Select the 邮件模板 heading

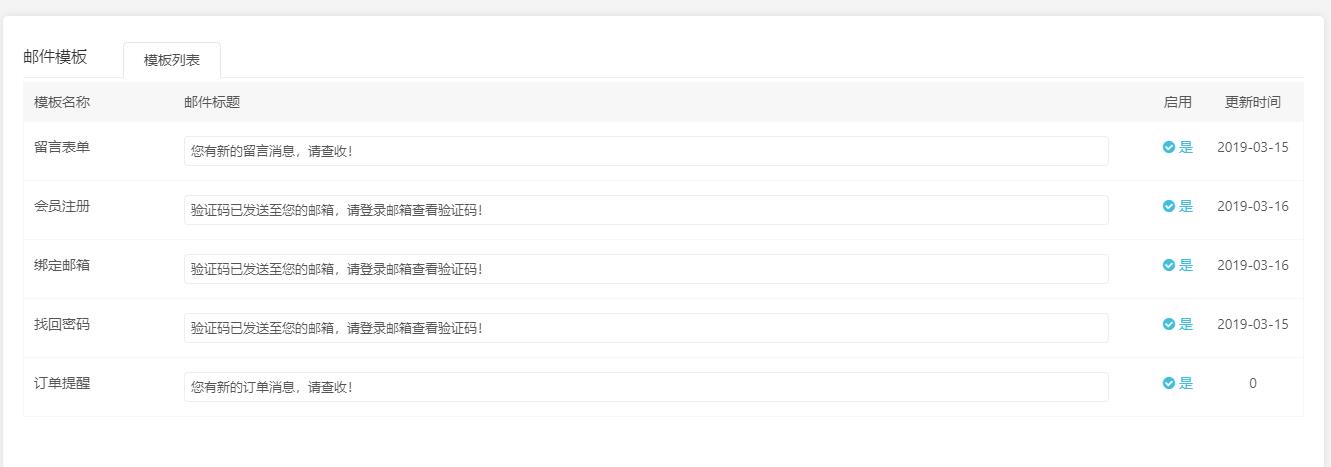click(55, 56)
